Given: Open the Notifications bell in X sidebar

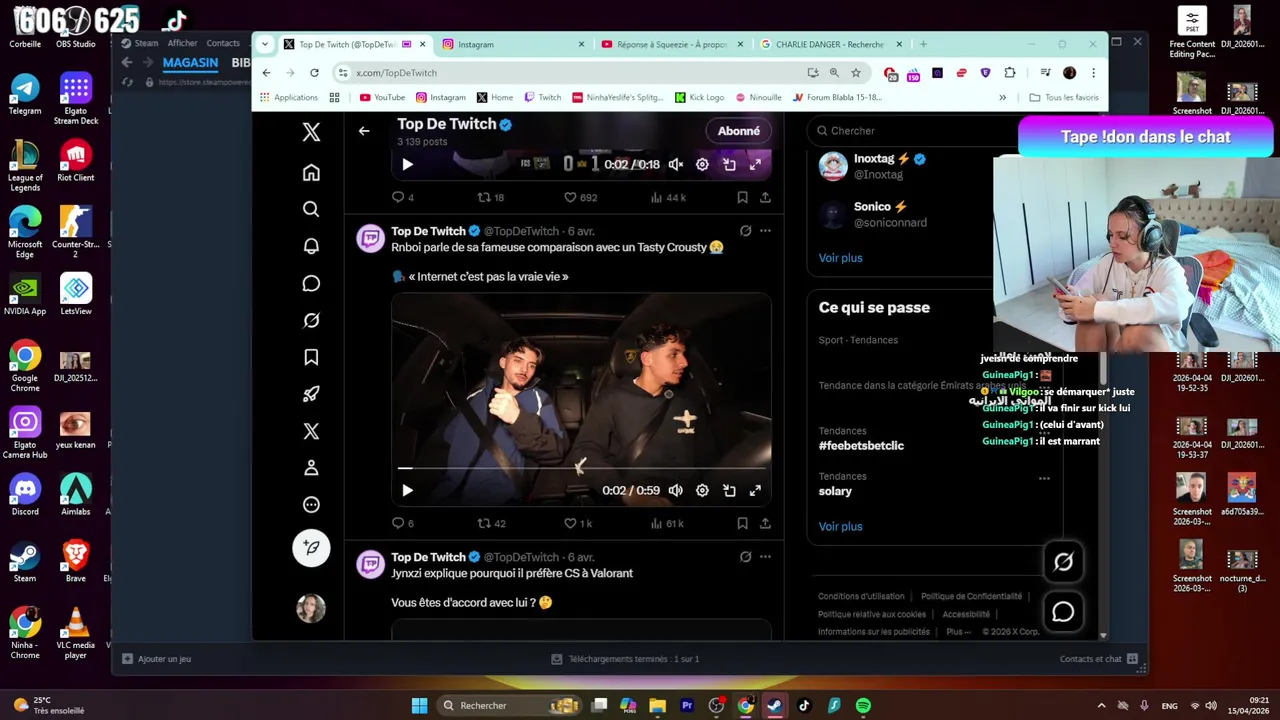Looking at the screenshot, I should pos(311,246).
